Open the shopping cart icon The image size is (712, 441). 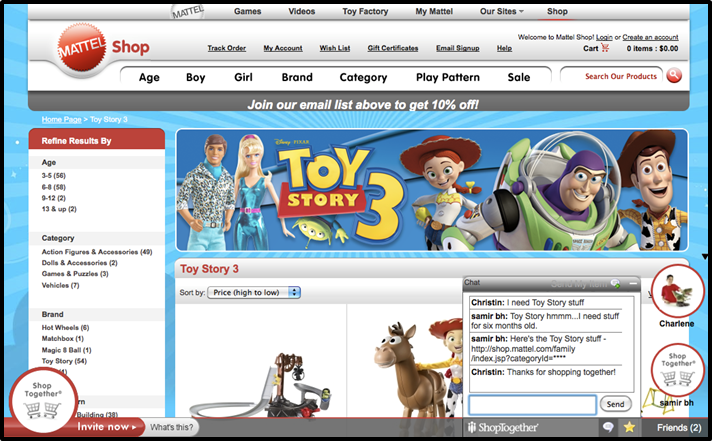pos(605,48)
